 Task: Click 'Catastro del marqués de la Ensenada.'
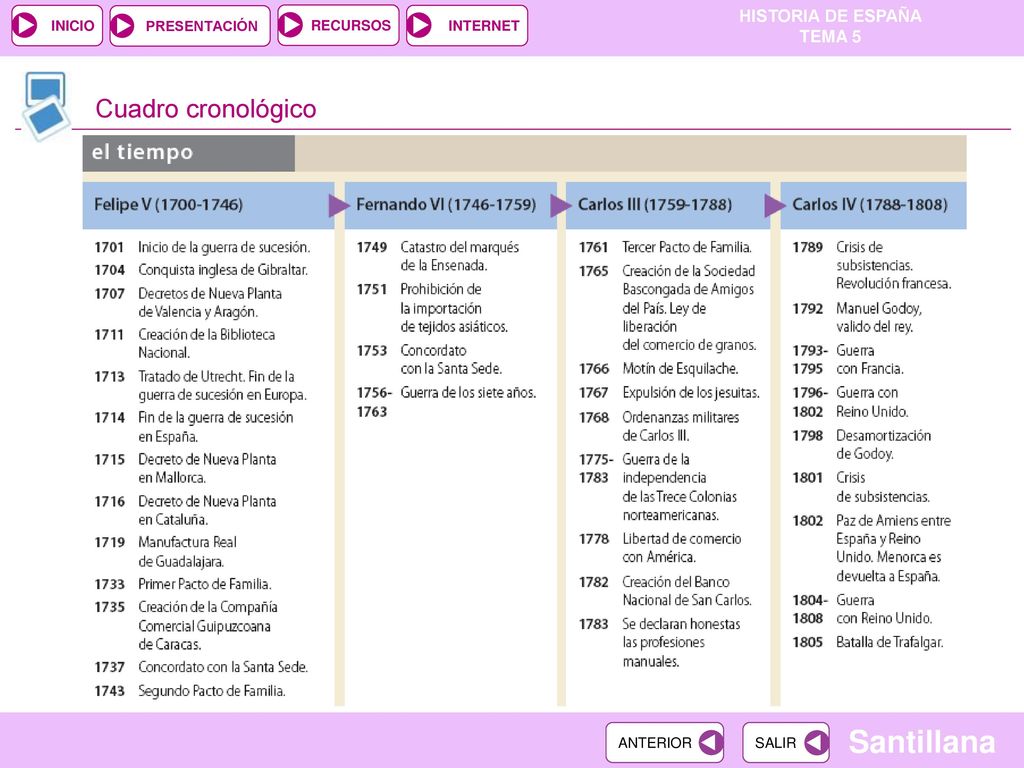[460, 256]
